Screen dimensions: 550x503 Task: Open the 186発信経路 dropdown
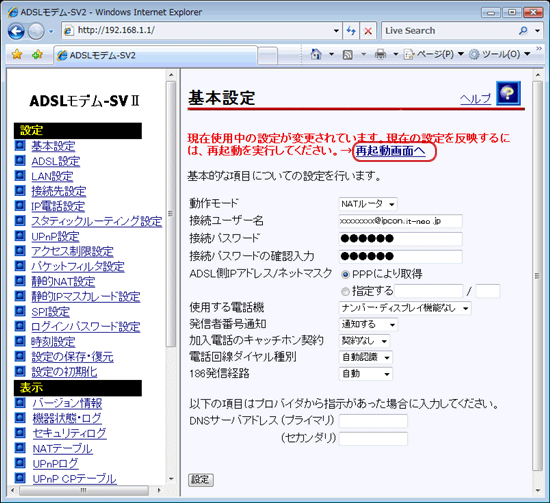point(365,374)
